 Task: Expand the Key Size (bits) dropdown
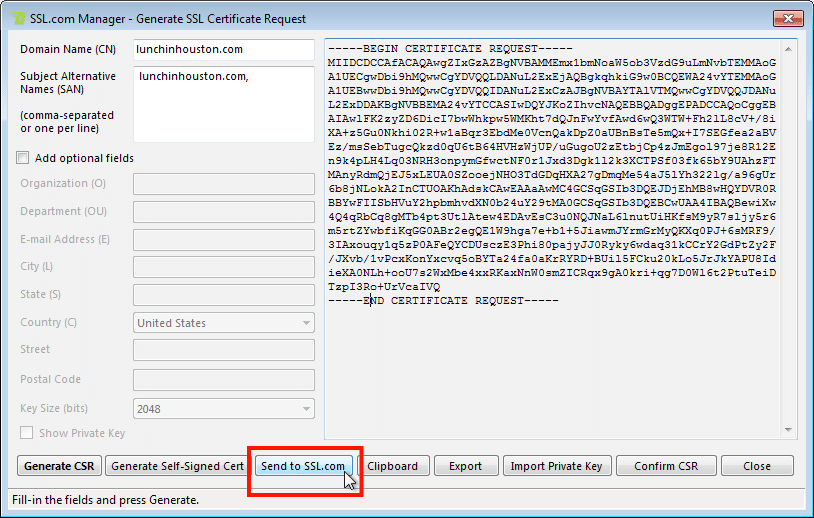coord(224,409)
